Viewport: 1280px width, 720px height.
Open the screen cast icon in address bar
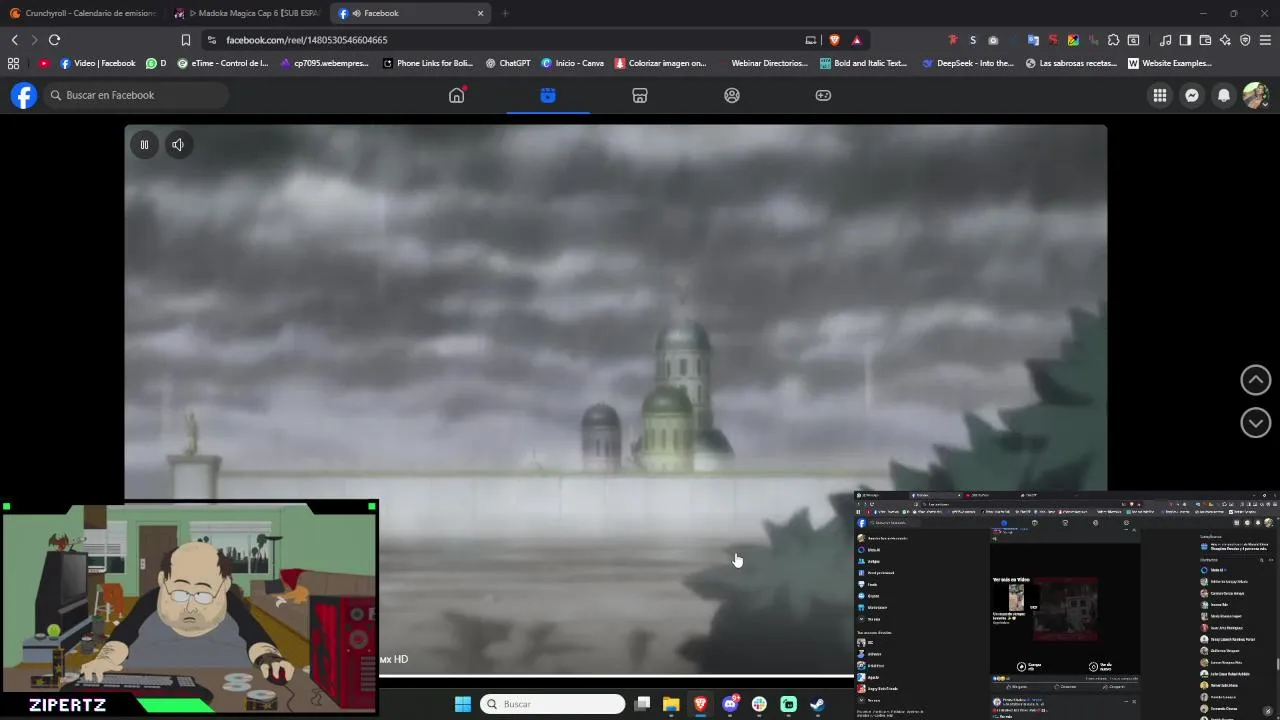811,40
